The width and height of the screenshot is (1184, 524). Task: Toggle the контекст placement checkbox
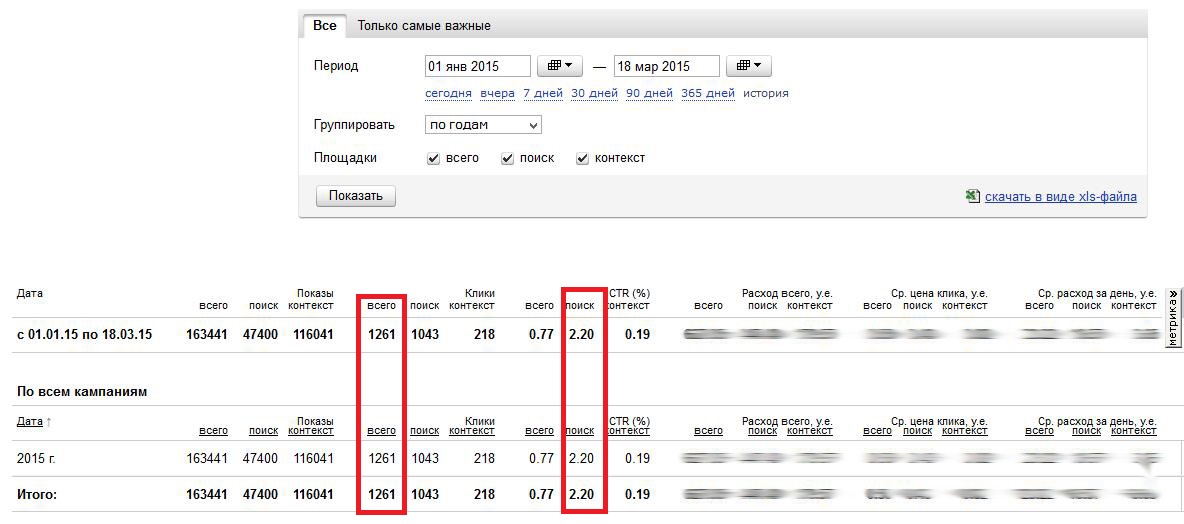pos(582,159)
